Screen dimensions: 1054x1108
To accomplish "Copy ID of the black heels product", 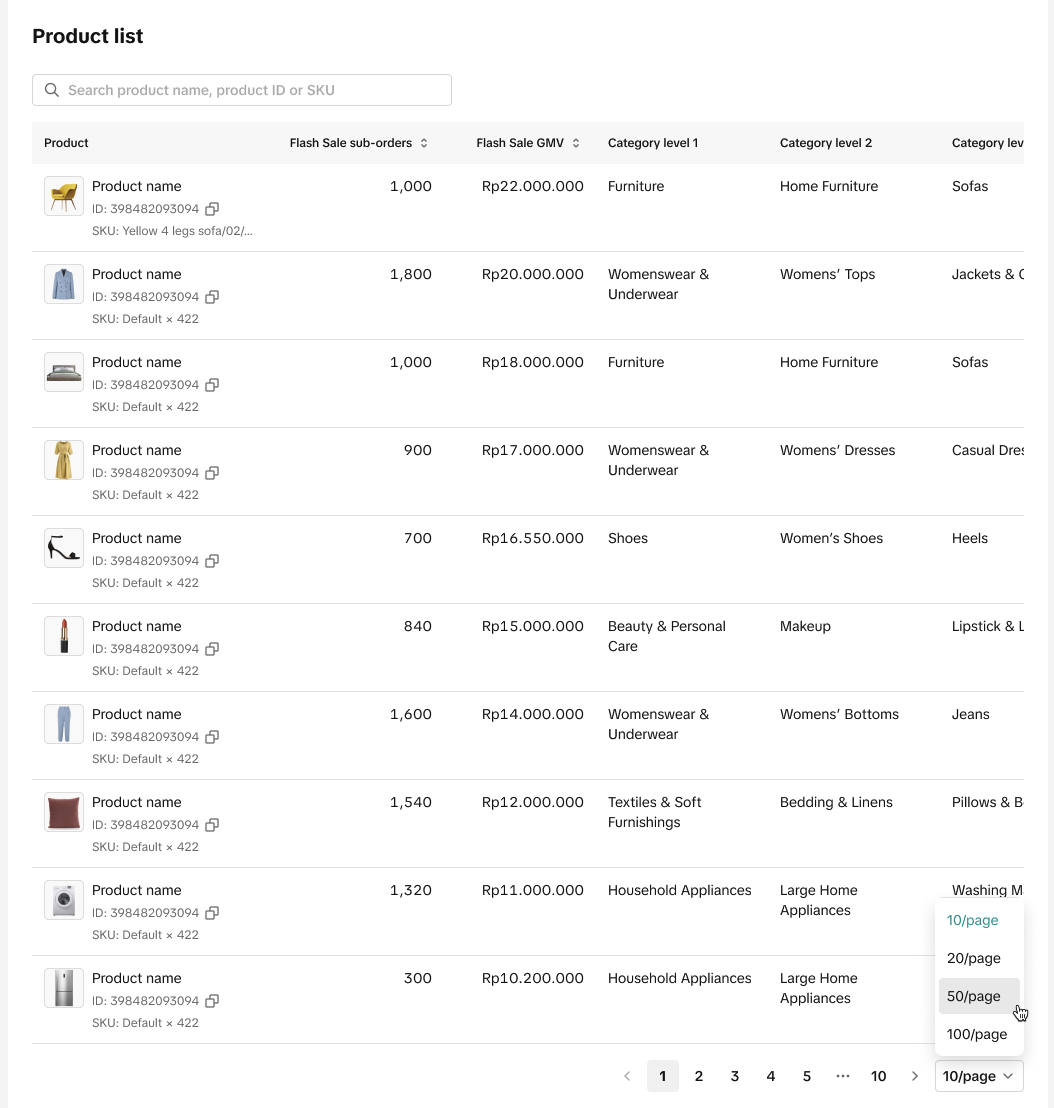I will click(x=212, y=561).
